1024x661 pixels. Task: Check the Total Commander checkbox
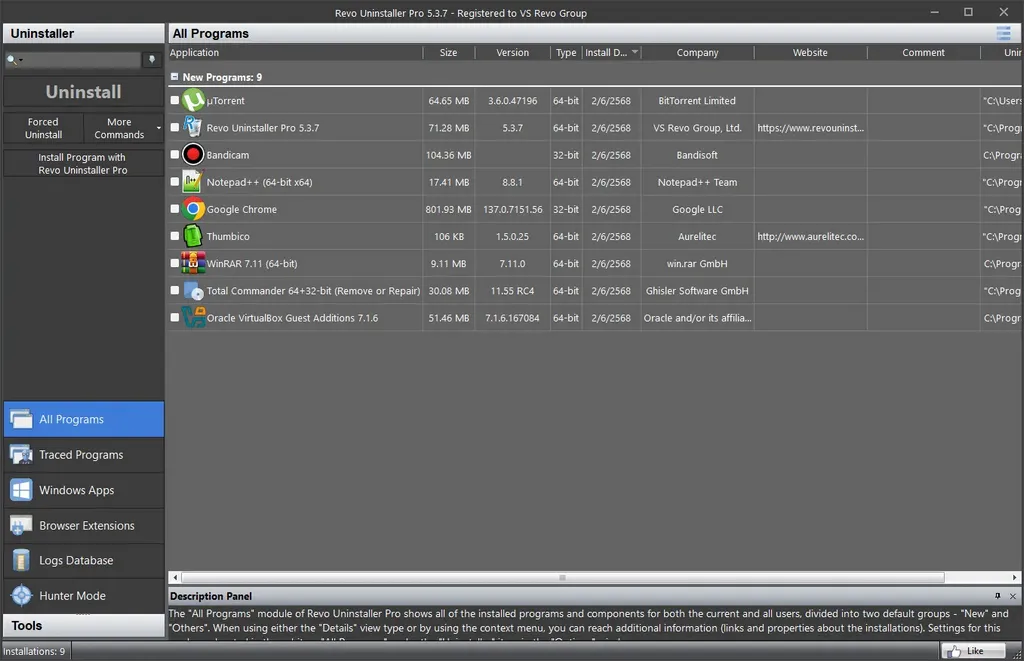[x=174, y=290]
